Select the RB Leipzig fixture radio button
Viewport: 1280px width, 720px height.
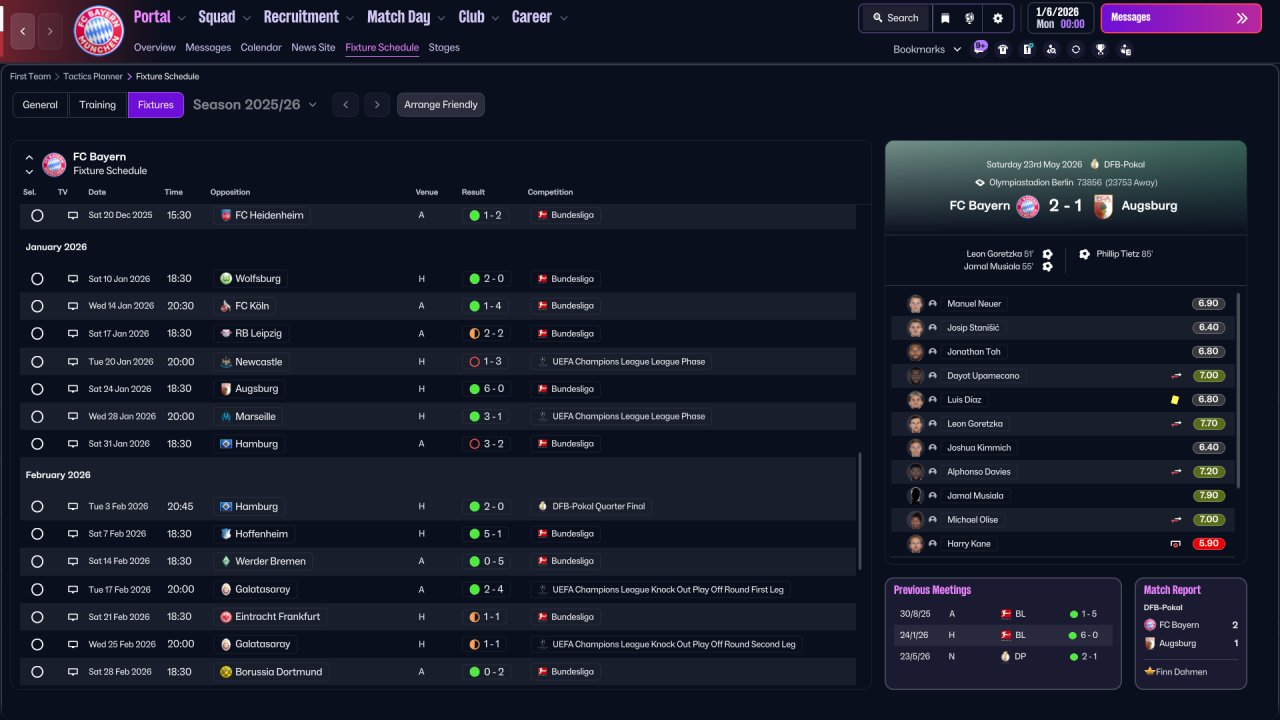pos(37,334)
